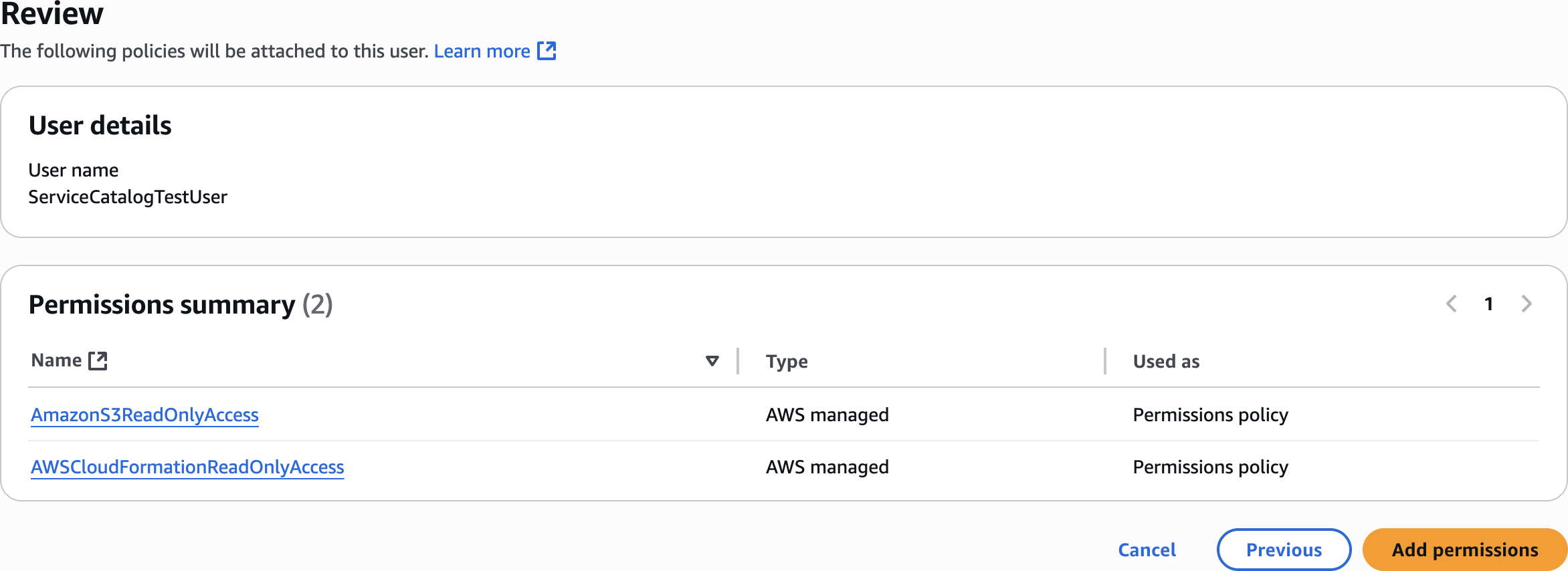Click the Cancel button
This screenshot has width=1568, height=571.
(1147, 550)
